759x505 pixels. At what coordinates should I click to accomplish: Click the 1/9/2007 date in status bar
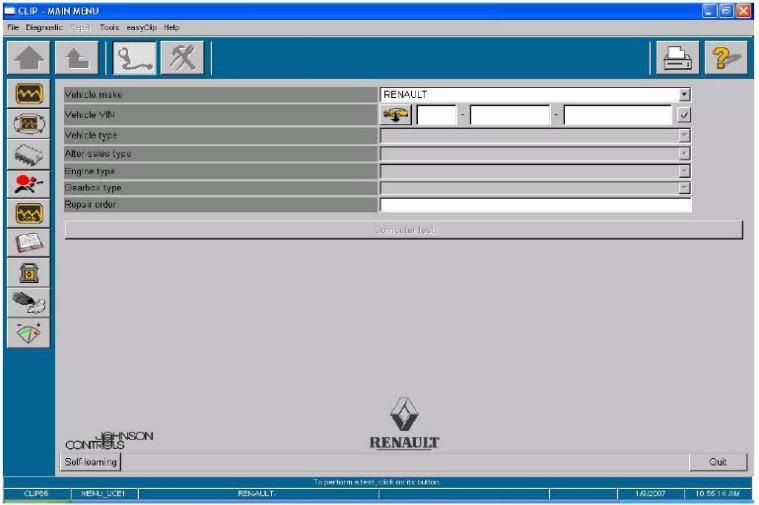point(651,493)
